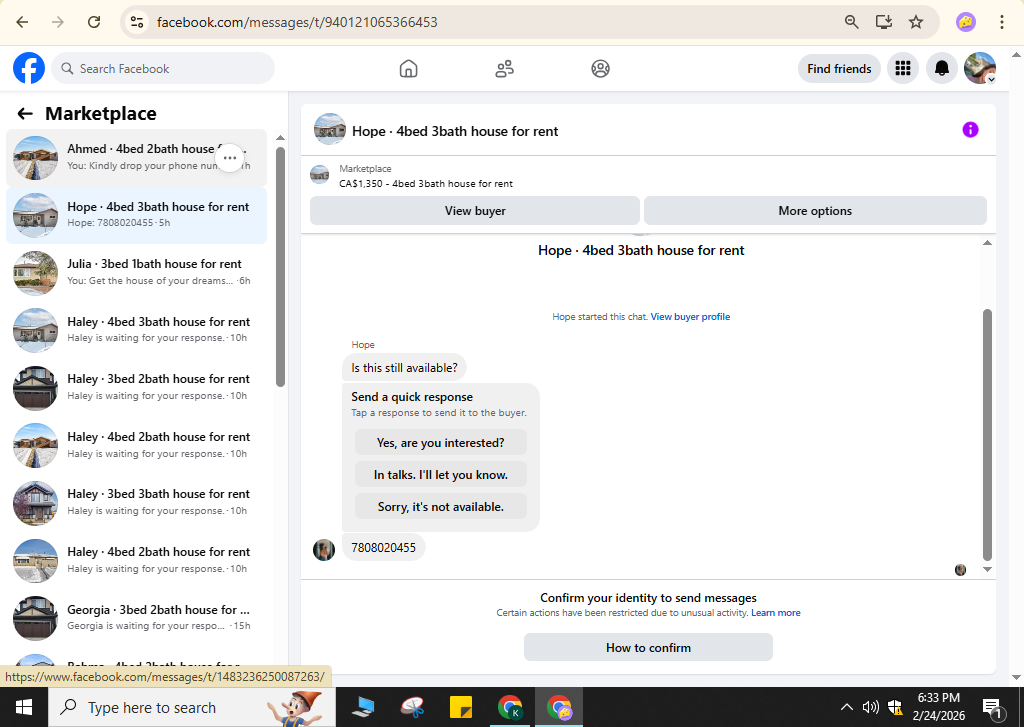Open the three-dot options on Ahmed's chat
Viewport: 1024px width, 727px height.
tap(230, 157)
